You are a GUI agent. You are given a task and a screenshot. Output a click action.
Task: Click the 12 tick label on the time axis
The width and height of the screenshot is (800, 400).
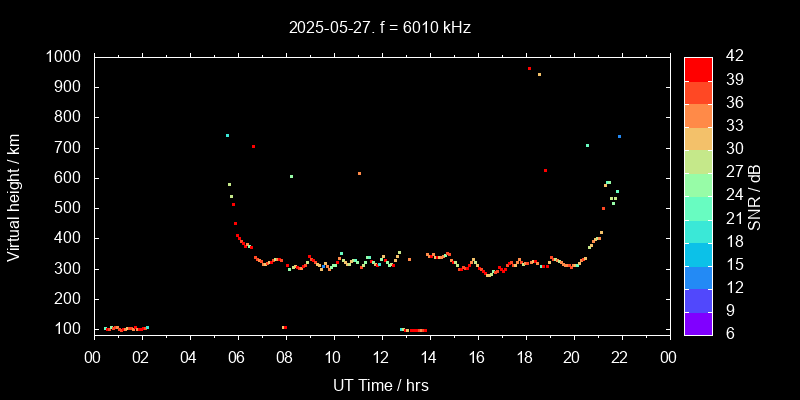(380, 357)
